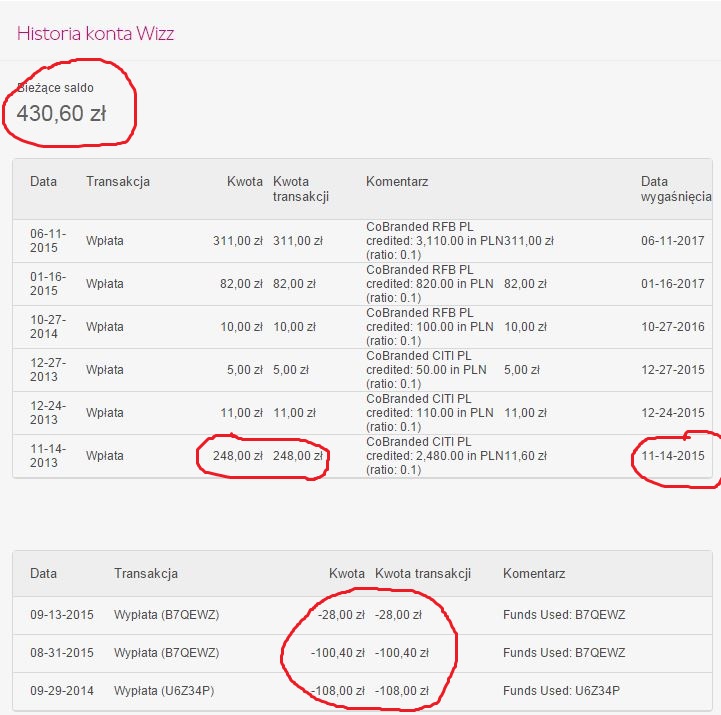Select the deposit date 06-11-2015

coord(48,240)
